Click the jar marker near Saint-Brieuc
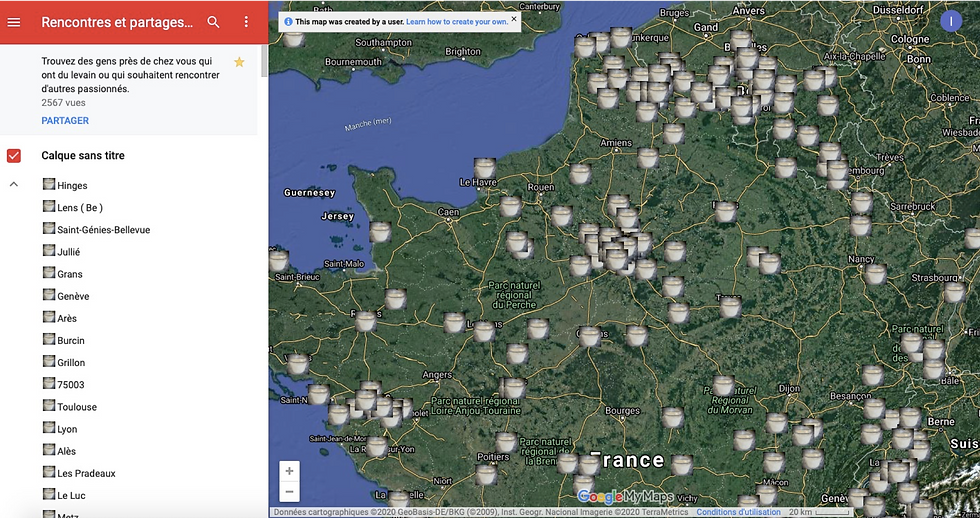980x518 pixels. pyautogui.click(x=278, y=260)
